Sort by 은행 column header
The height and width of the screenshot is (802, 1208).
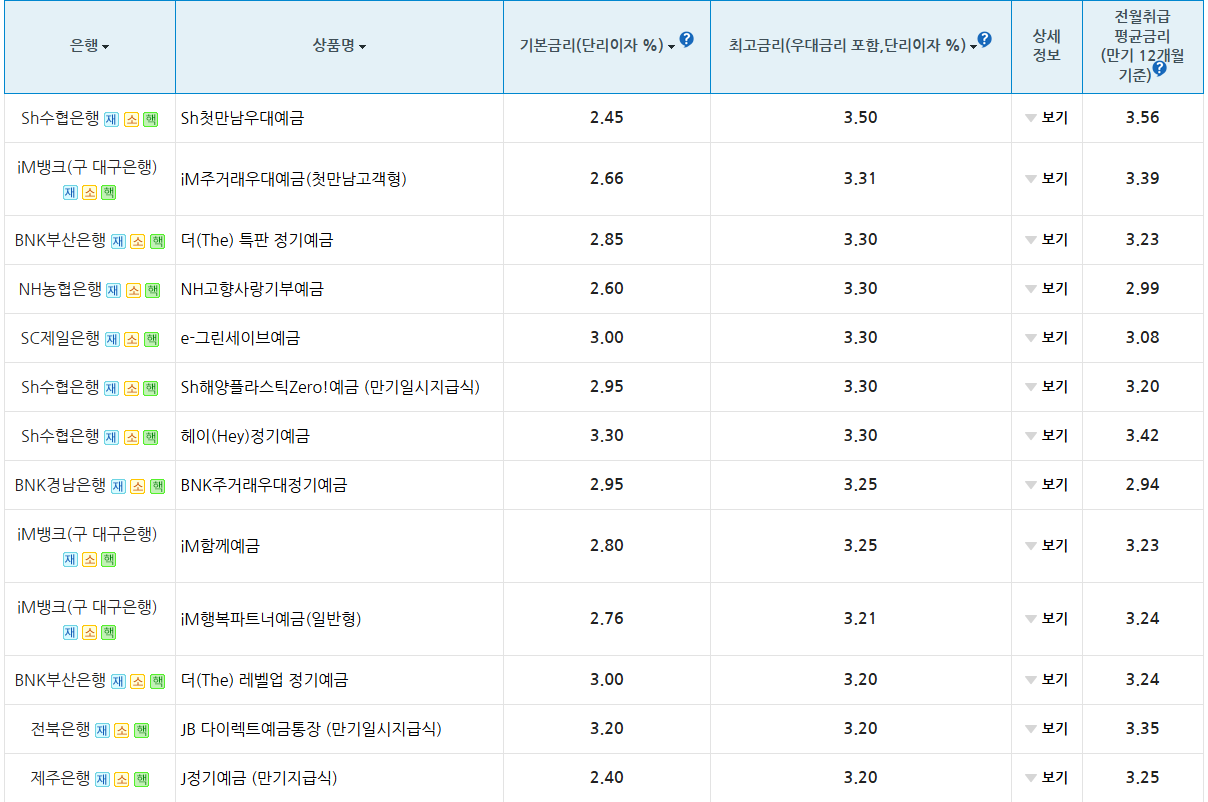tap(90, 46)
